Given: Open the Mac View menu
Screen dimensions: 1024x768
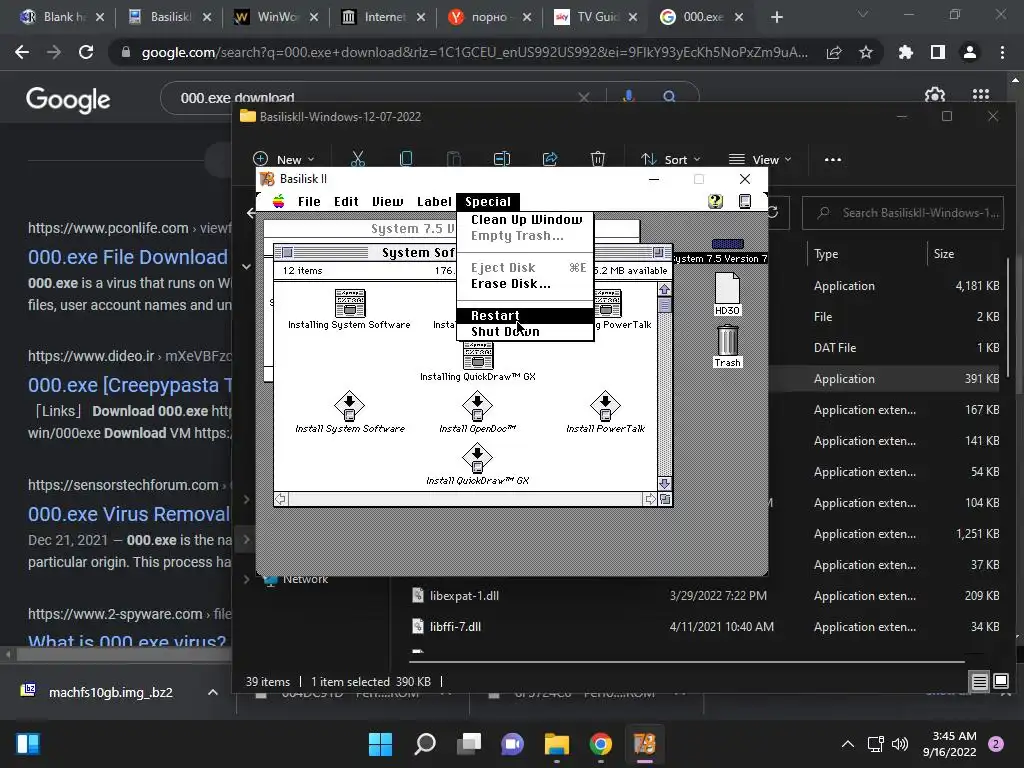Looking at the screenshot, I should click(387, 202).
